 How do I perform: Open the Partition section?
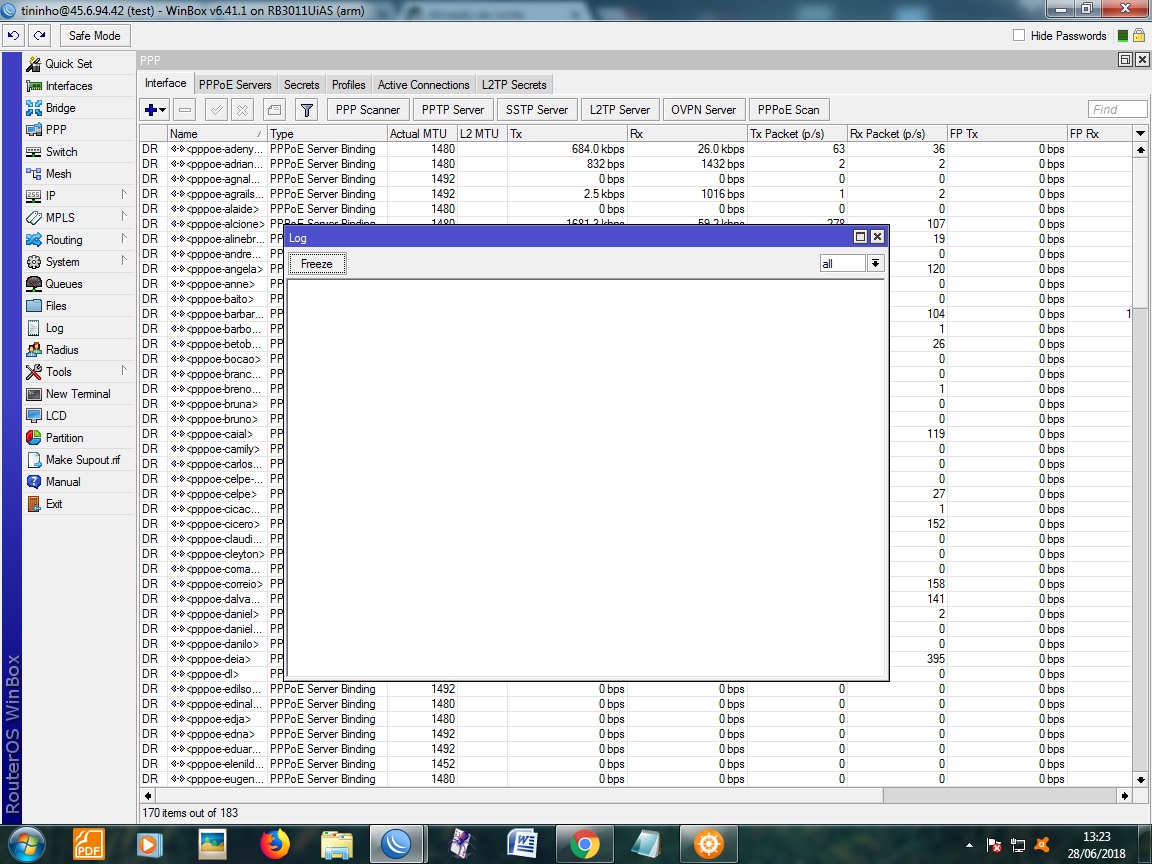pos(64,439)
